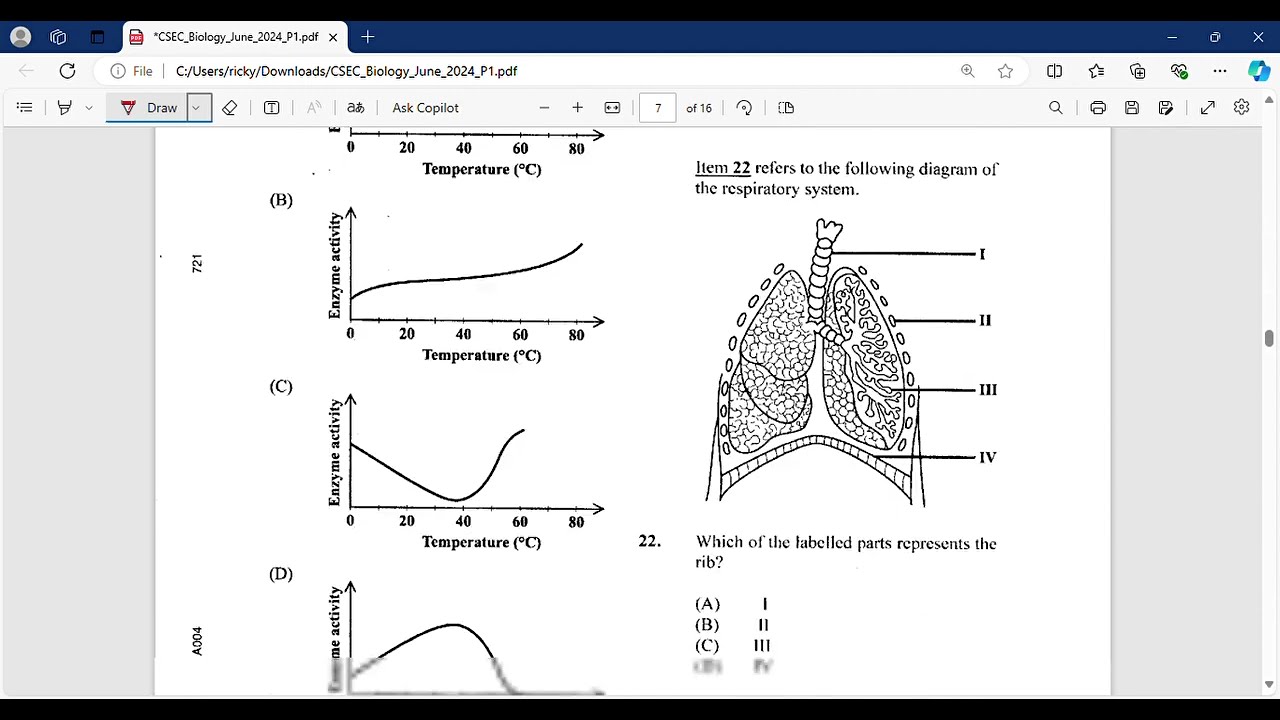Expand the Highlight options dropdown
Screen dimensions: 1280x720
[x=89, y=108]
